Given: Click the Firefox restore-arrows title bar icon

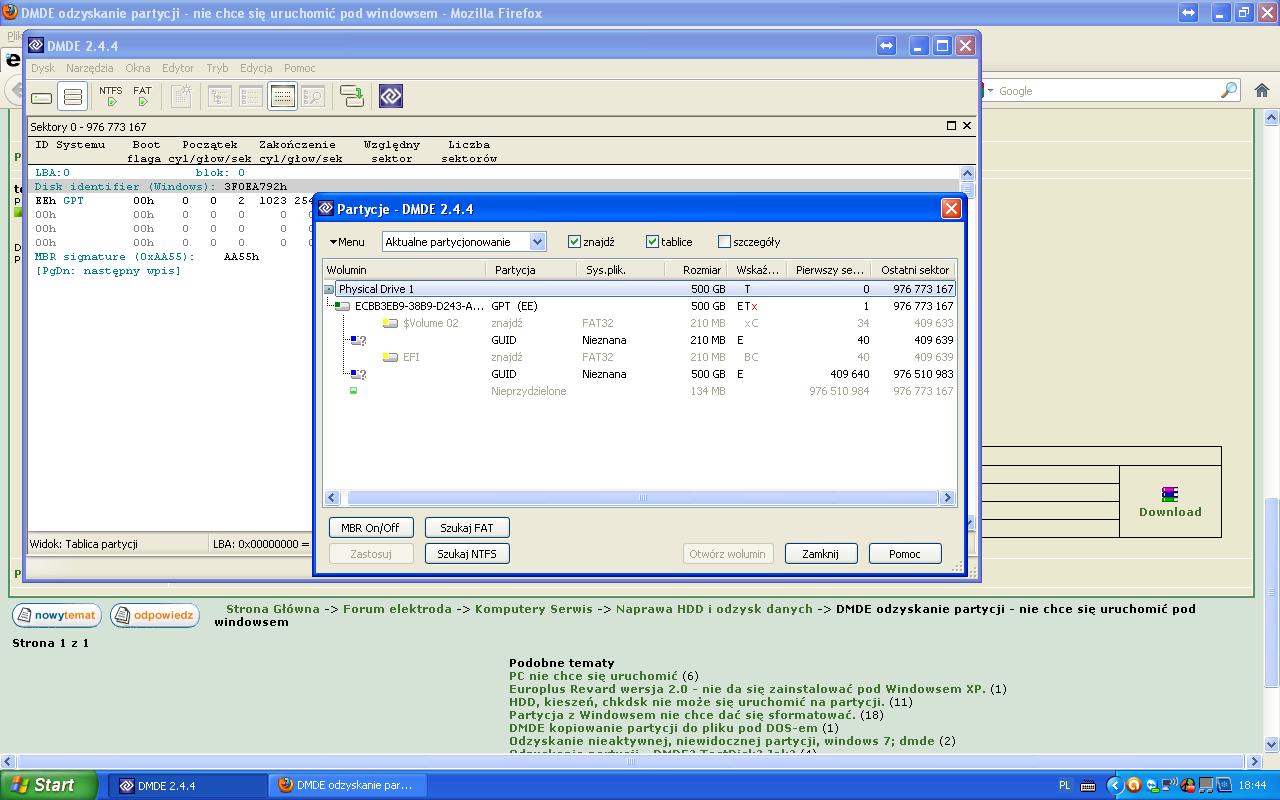Looking at the screenshot, I should pos(1188,13).
